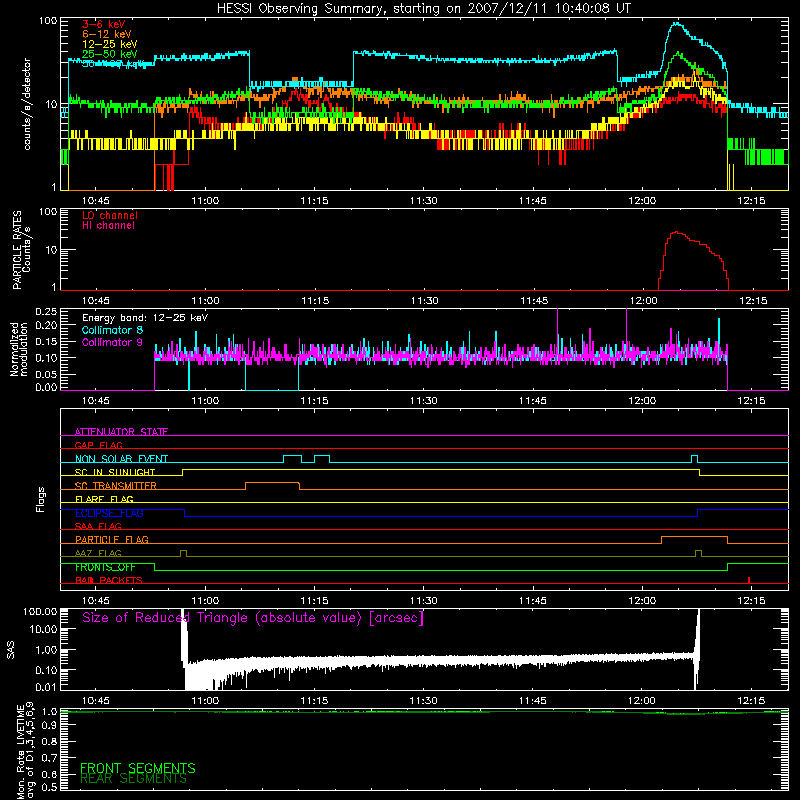The width and height of the screenshot is (800, 800).
Task: Click the particle rate peak in LO channel
Action: tap(677, 232)
